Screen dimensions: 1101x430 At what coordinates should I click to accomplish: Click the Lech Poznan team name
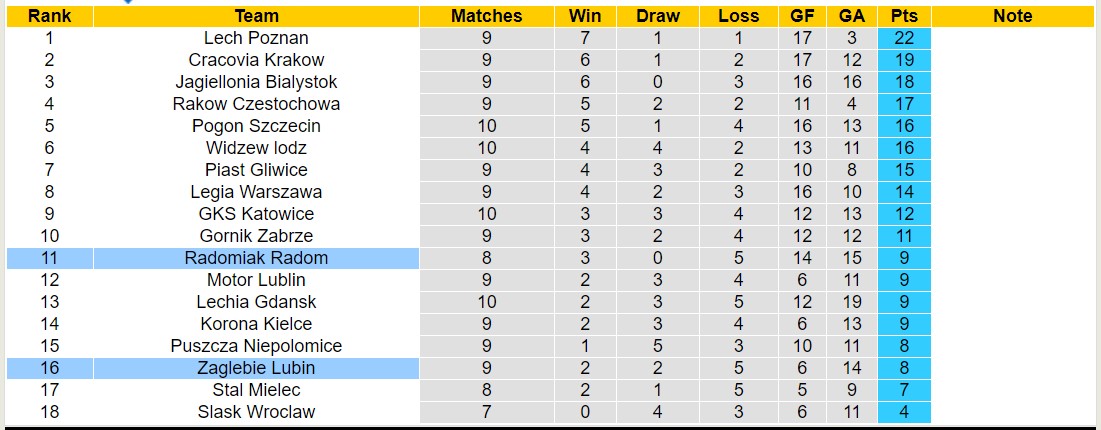pyautogui.click(x=256, y=38)
